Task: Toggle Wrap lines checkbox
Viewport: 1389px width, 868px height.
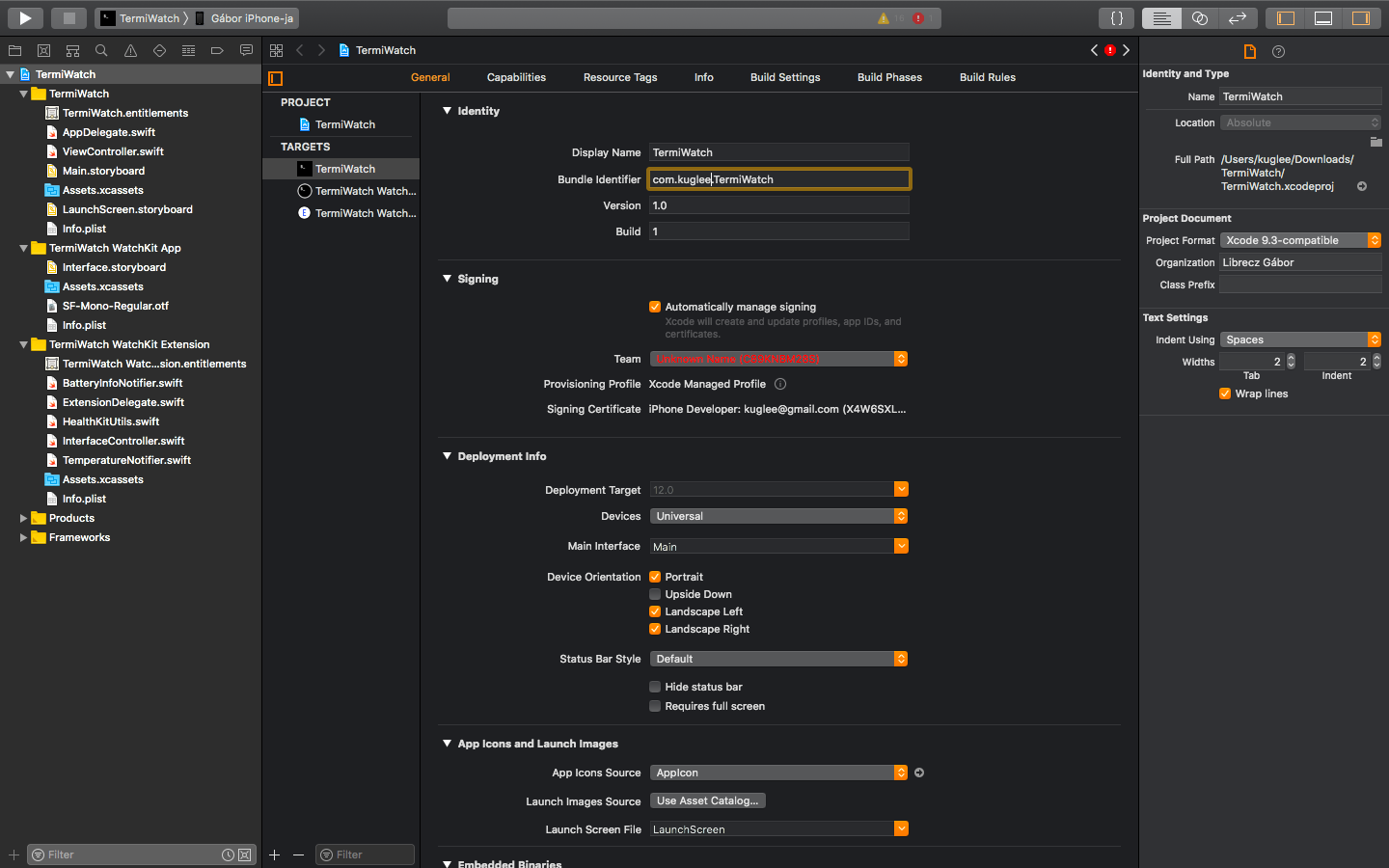Action: click(x=1225, y=393)
